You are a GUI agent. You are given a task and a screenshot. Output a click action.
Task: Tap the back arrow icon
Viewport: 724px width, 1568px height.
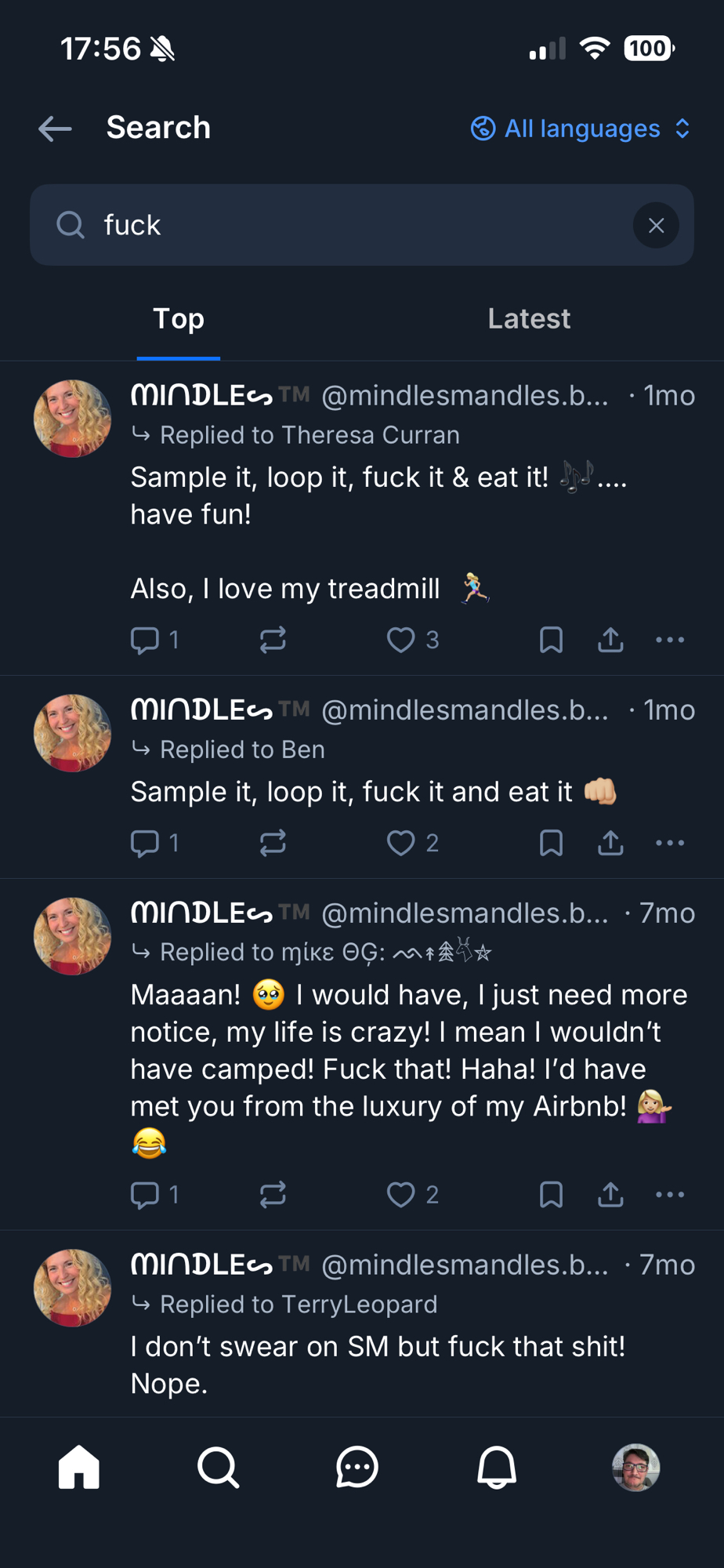55,129
